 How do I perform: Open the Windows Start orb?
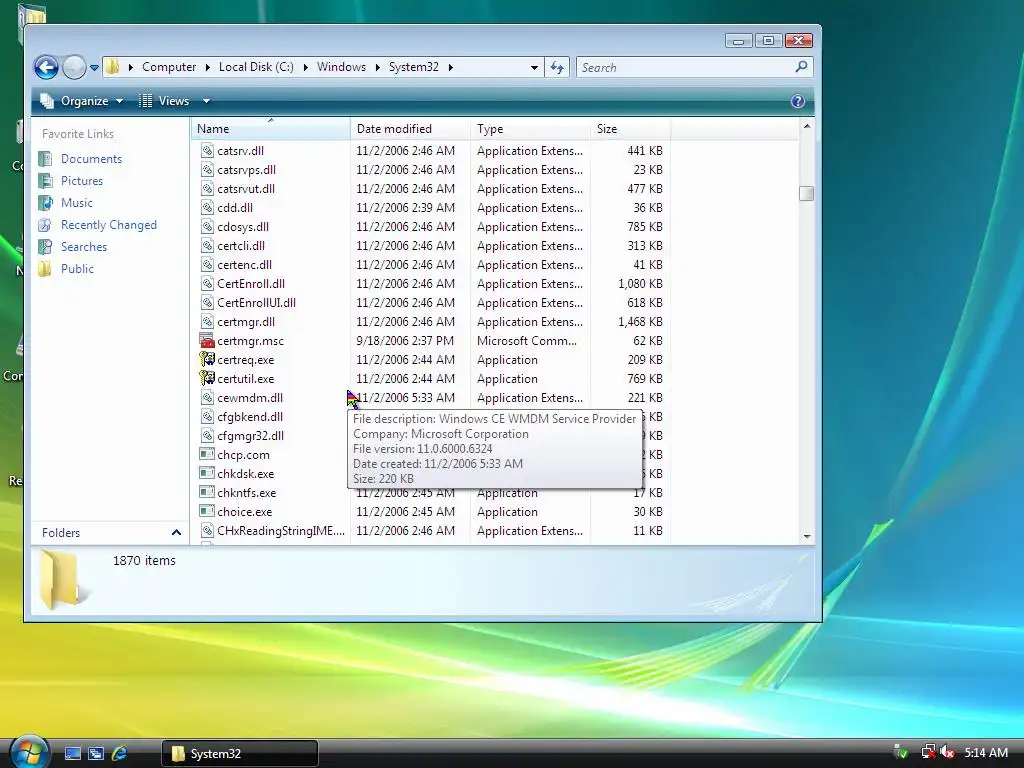(x=29, y=752)
